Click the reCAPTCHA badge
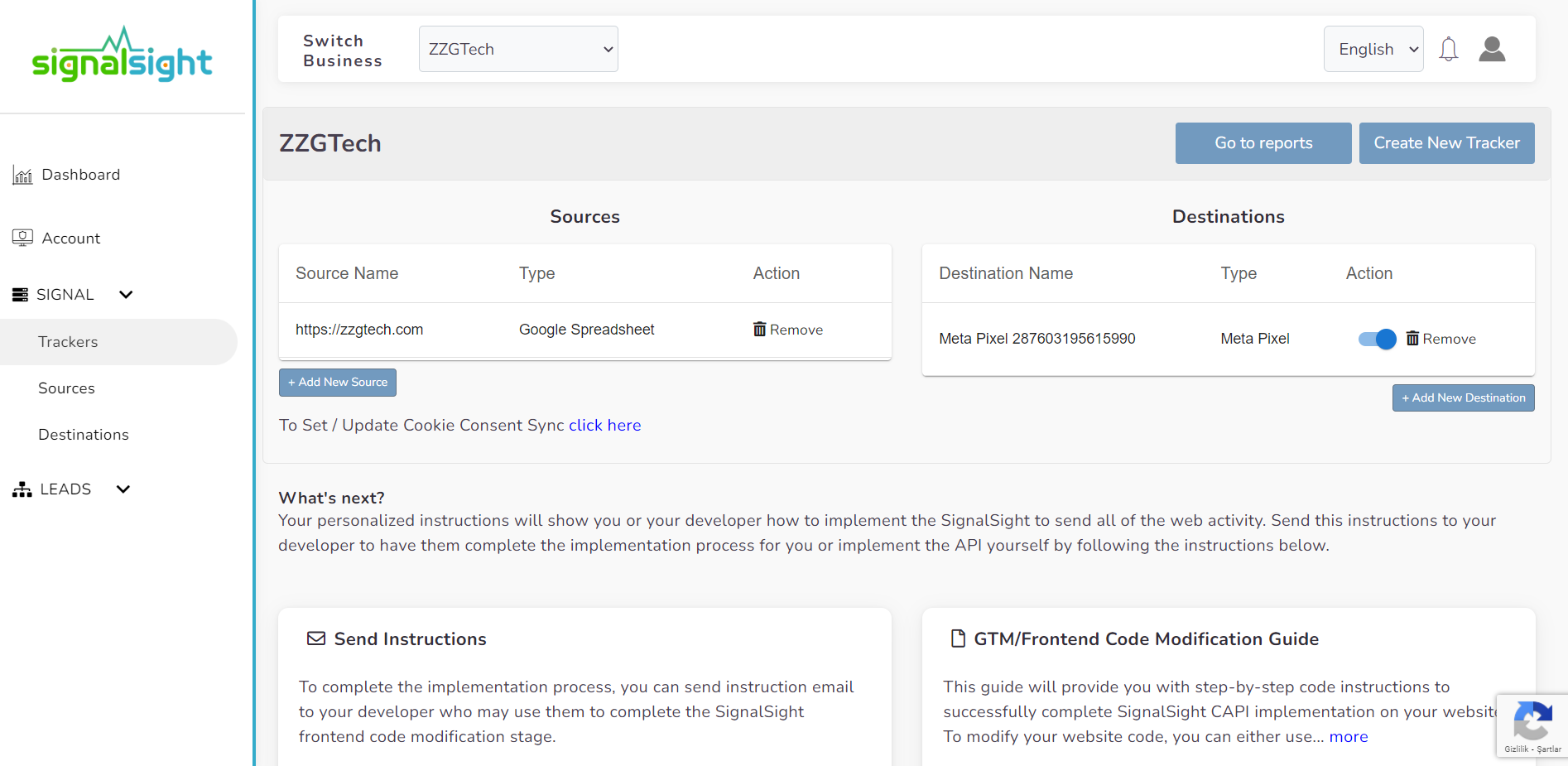1568x766 pixels. point(1532,725)
